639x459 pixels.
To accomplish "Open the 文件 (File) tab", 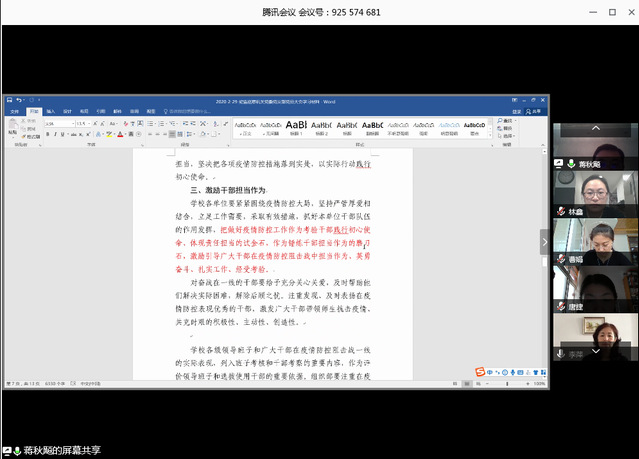I will point(14,110).
